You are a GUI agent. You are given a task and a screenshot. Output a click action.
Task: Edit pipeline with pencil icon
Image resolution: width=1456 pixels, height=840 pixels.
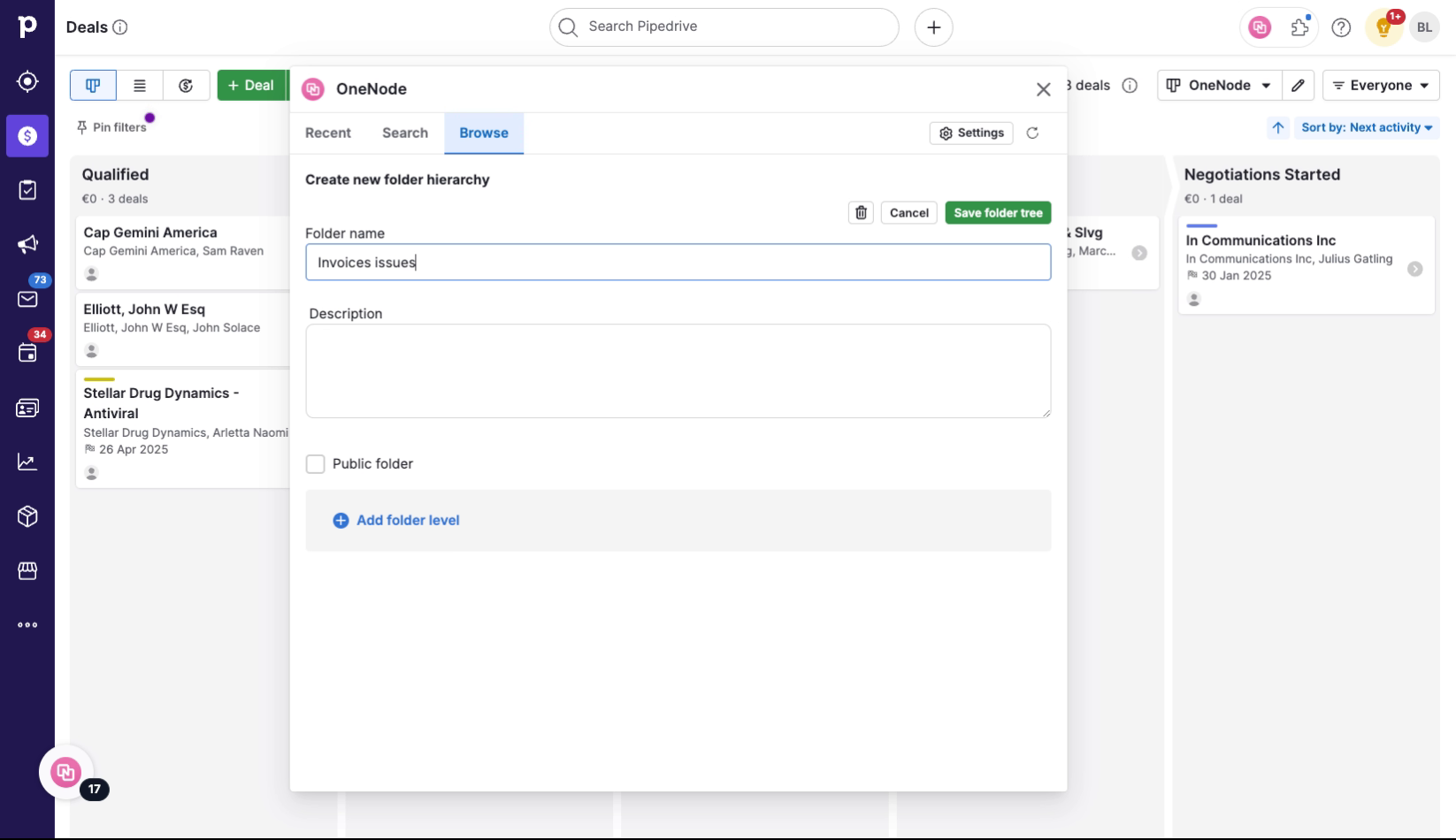pos(1298,86)
